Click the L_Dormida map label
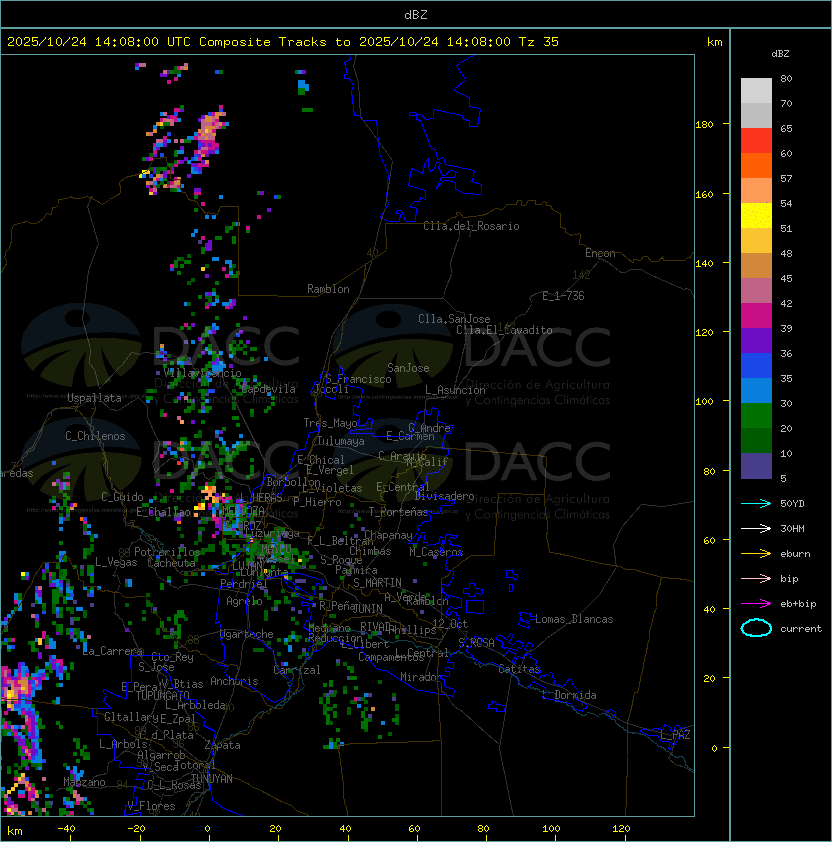Screen dimensions: 832x842 (x=569, y=695)
